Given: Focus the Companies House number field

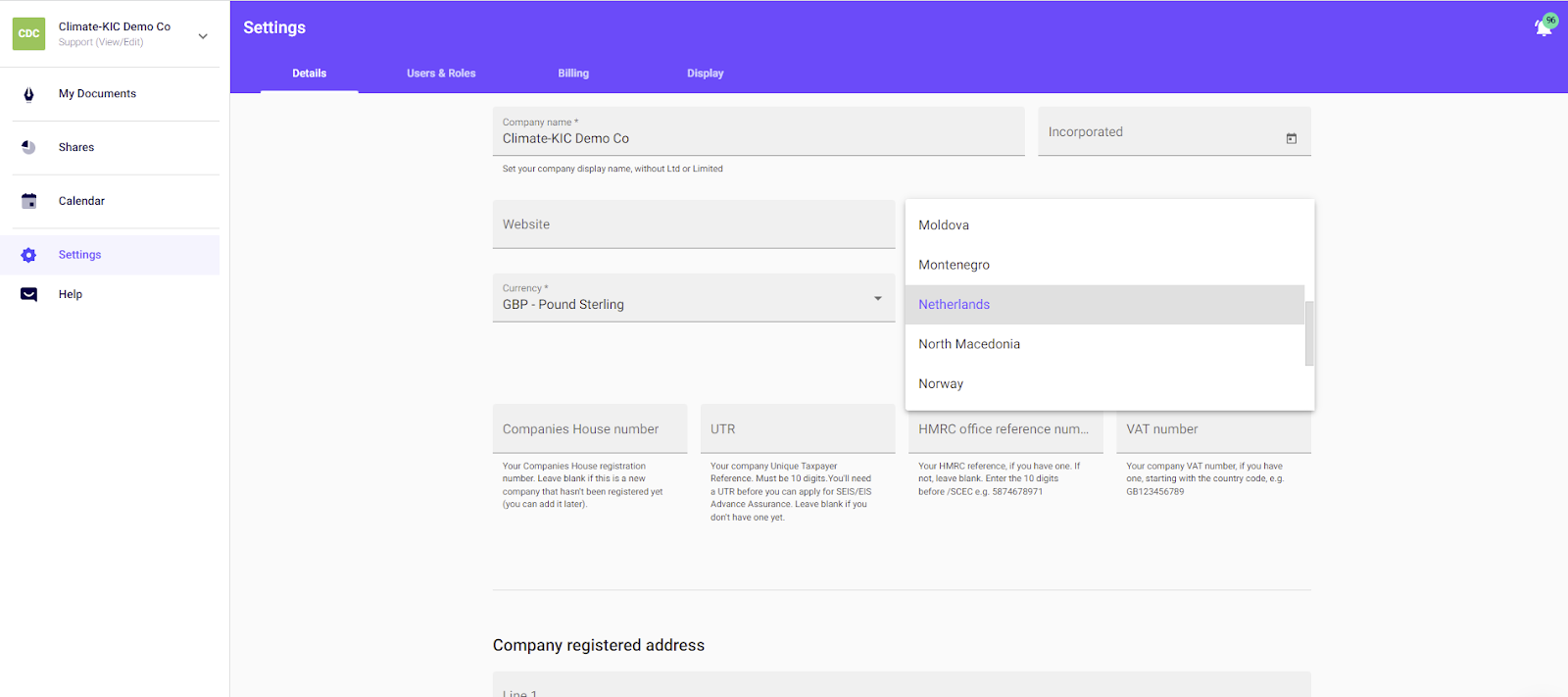Looking at the screenshot, I should (x=589, y=429).
